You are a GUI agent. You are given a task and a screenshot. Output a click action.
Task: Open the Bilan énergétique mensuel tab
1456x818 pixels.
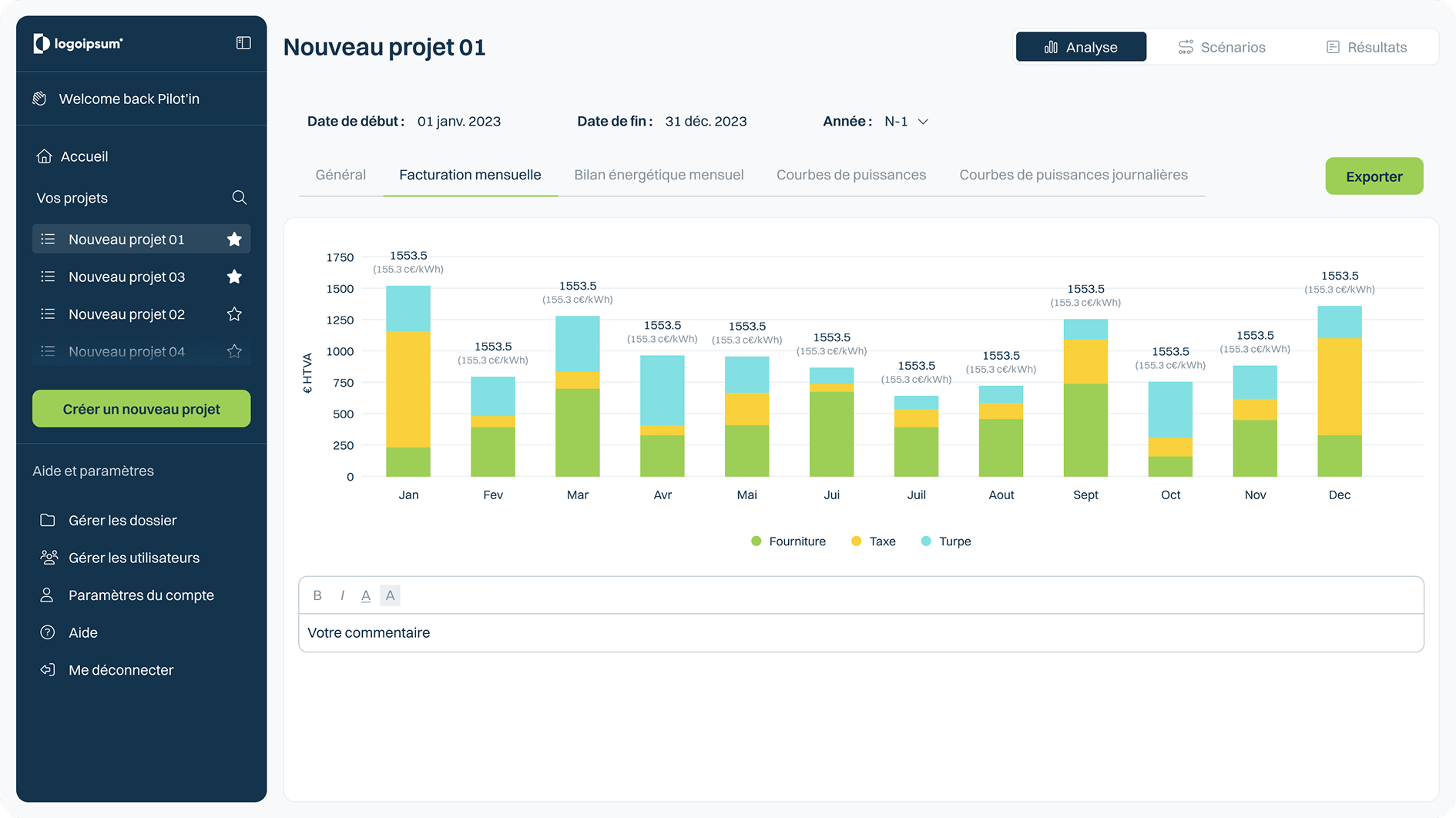click(659, 175)
